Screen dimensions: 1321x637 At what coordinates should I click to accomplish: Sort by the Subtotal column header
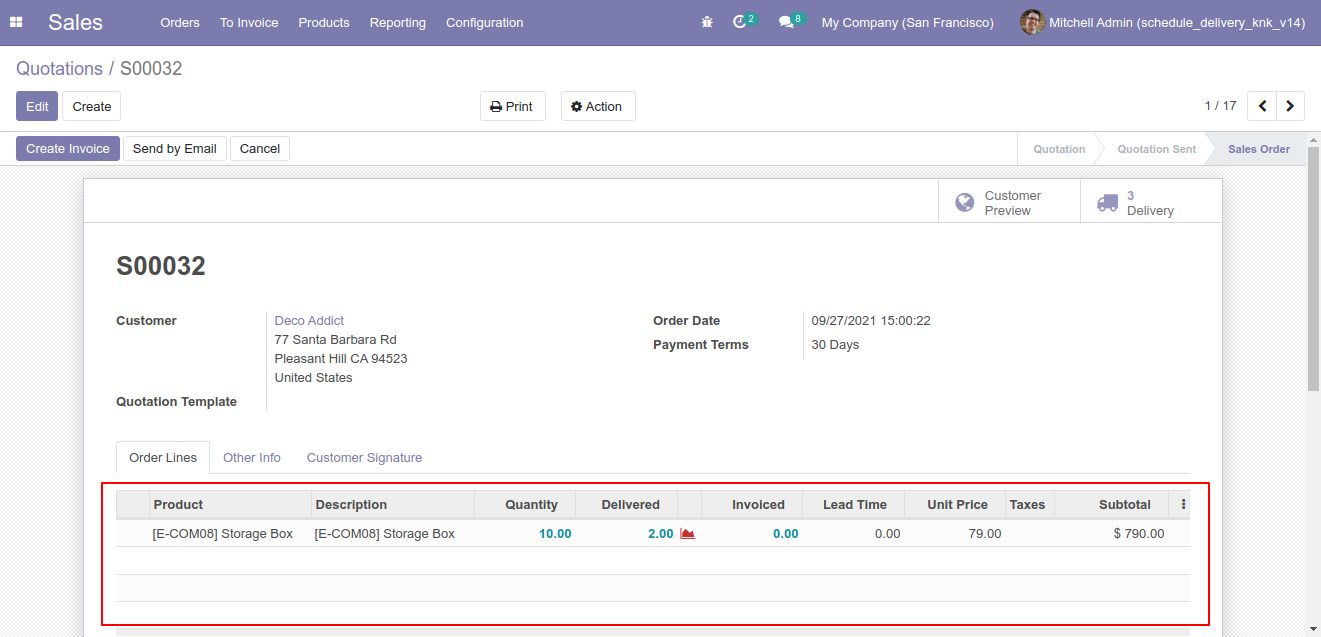tap(1111, 505)
